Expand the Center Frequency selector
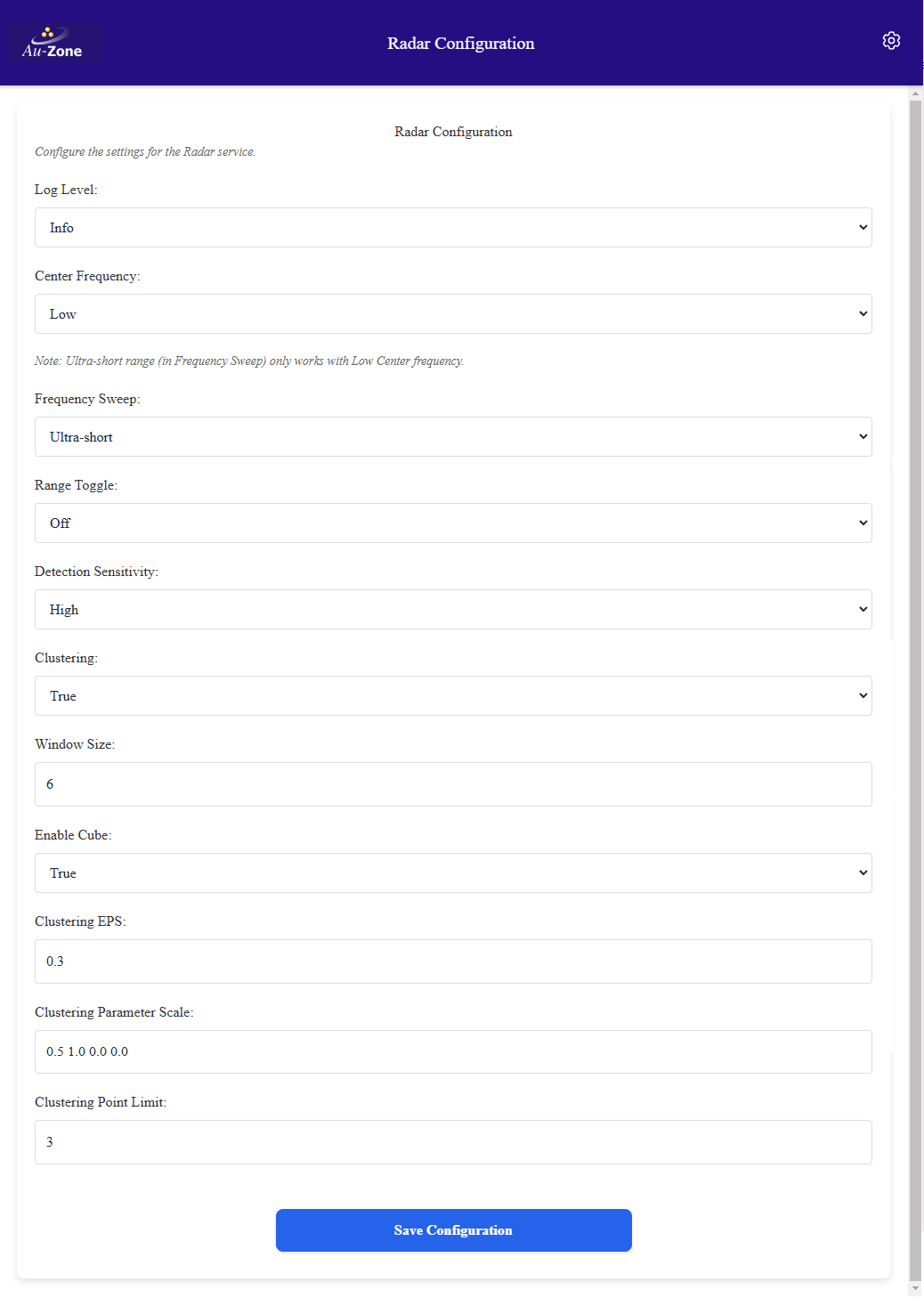 (x=453, y=313)
